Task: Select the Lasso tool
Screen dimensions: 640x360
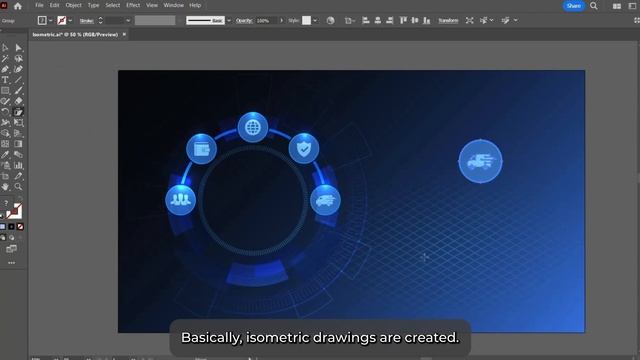Action: (18, 58)
